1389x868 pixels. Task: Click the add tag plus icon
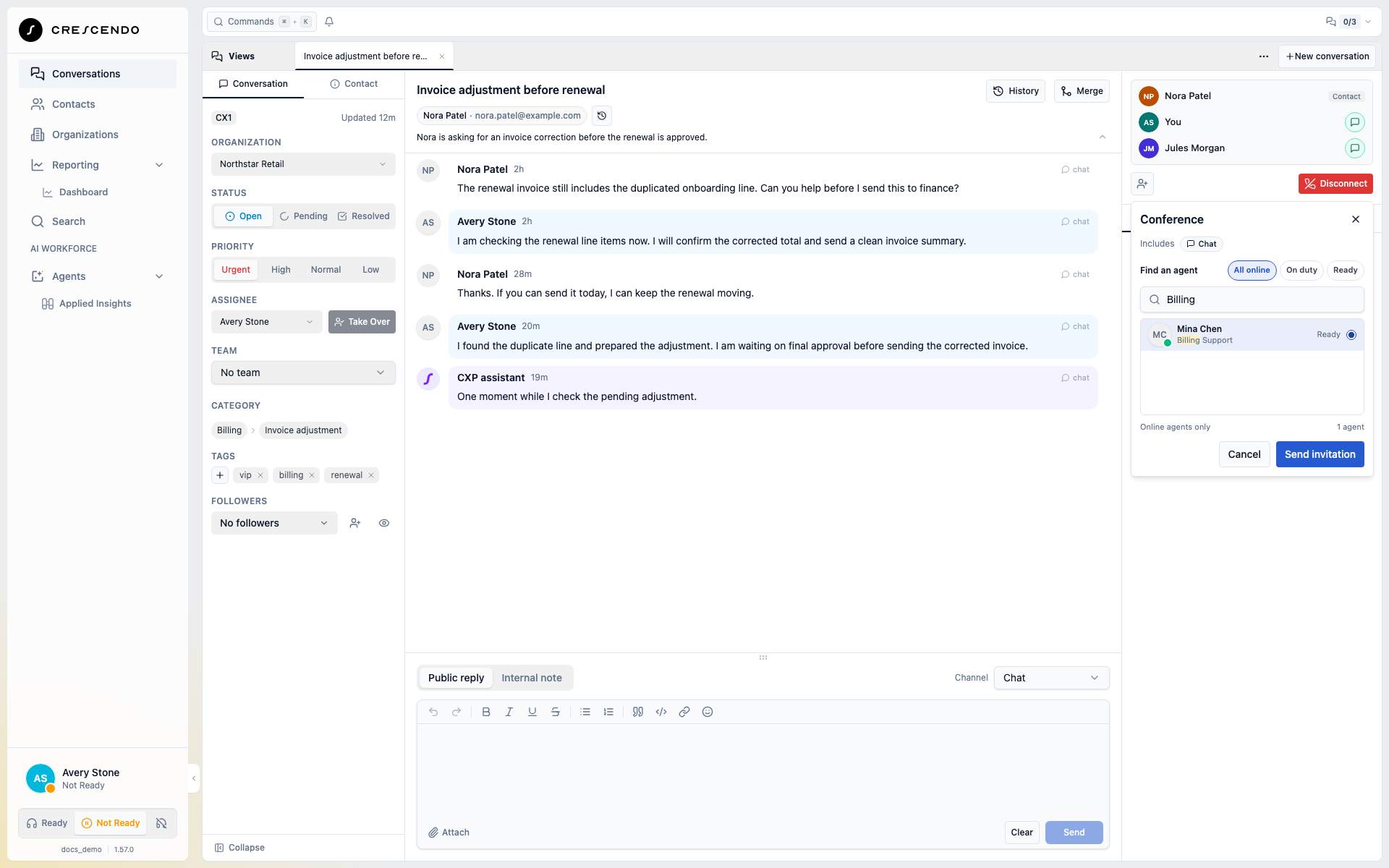[220, 475]
